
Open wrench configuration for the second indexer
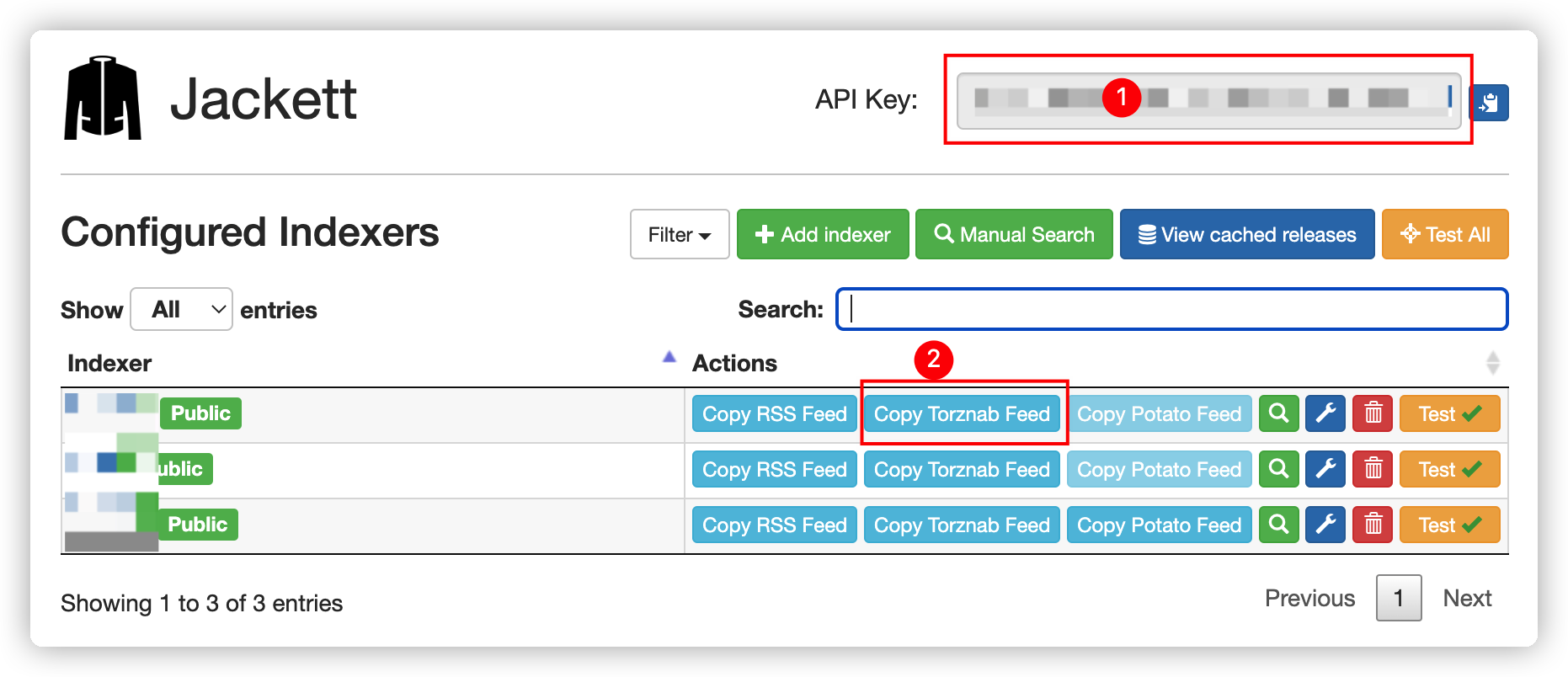point(1325,469)
